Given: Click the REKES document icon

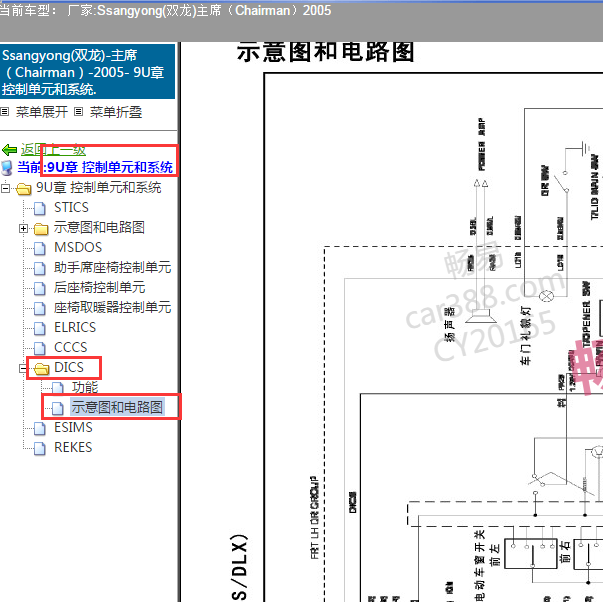Looking at the screenshot, I should click(x=40, y=448).
